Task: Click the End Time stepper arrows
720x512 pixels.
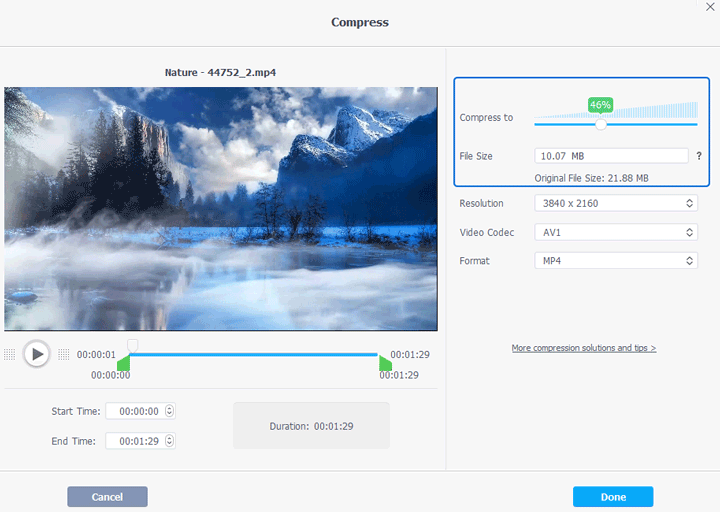Action: (x=169, y=441)
